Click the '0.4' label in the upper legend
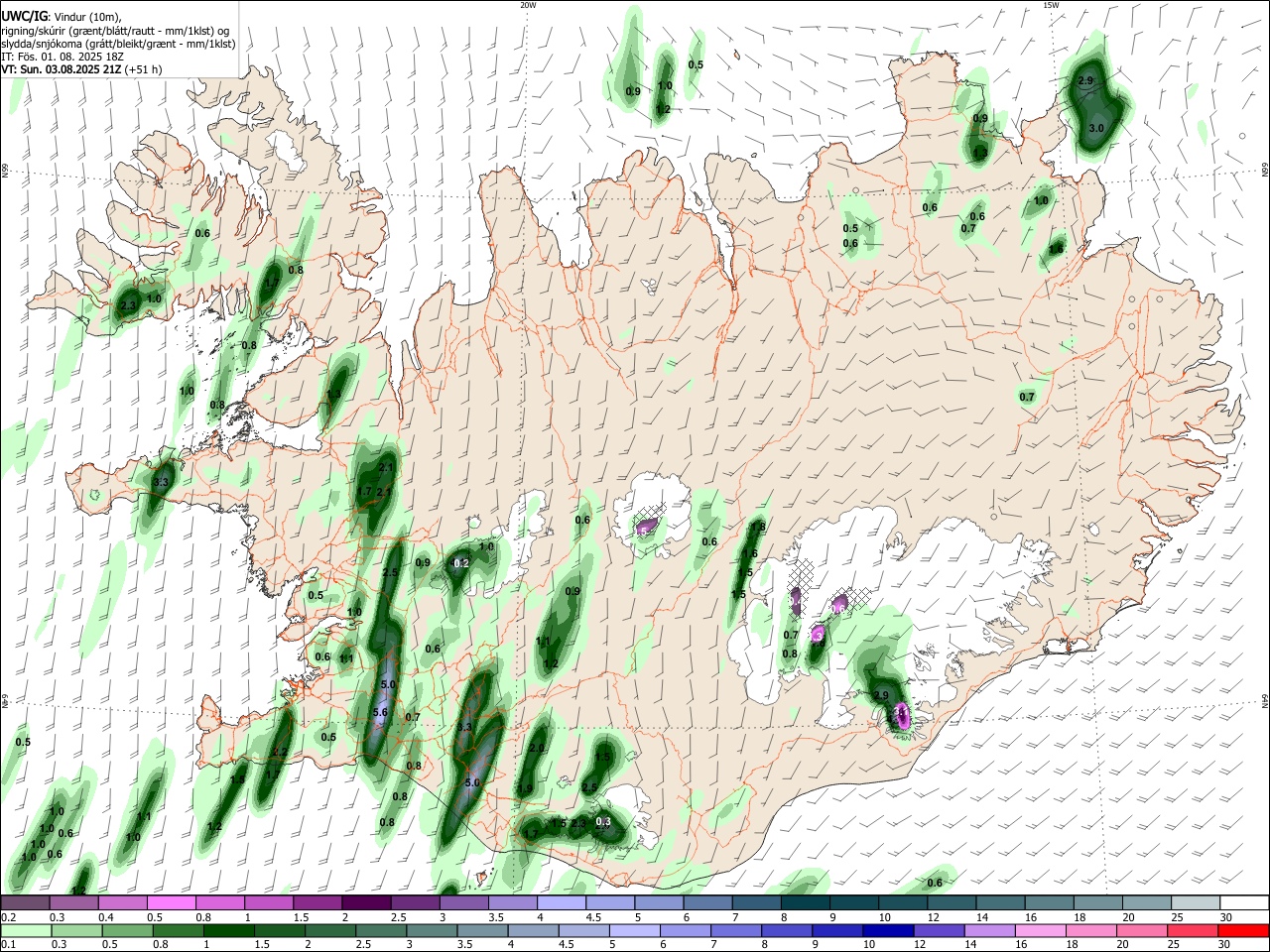 pos(105,917)
